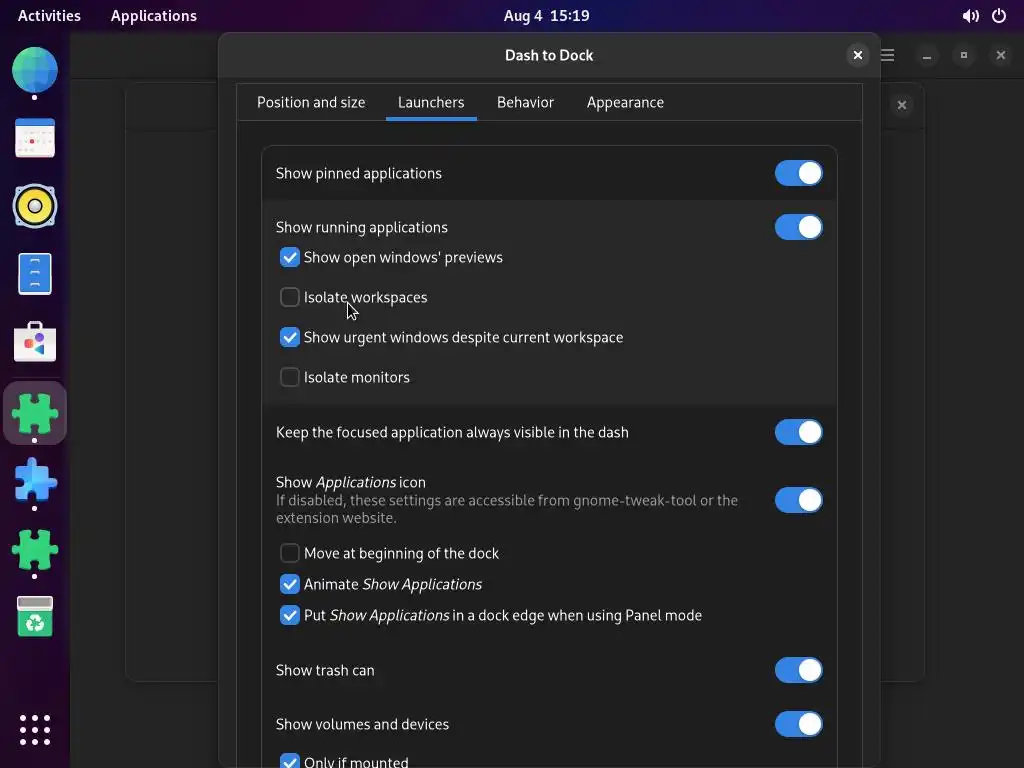The image size is (1024, 768).
Task: Switch to the Appearance tab
Action: click(625, 102)
